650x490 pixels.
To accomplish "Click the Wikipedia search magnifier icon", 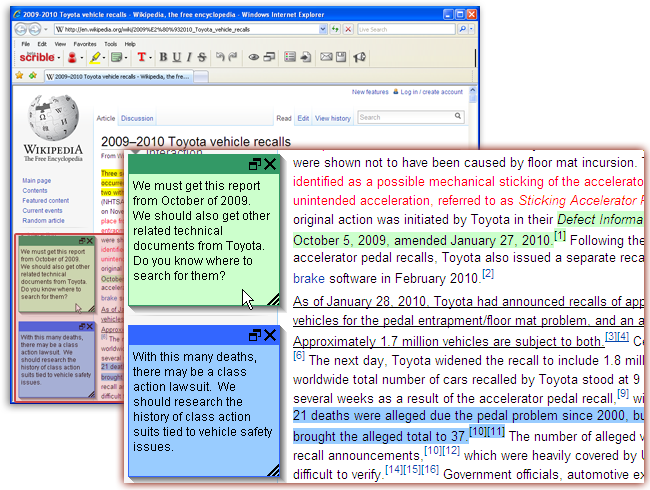I will tap(458, 116).
